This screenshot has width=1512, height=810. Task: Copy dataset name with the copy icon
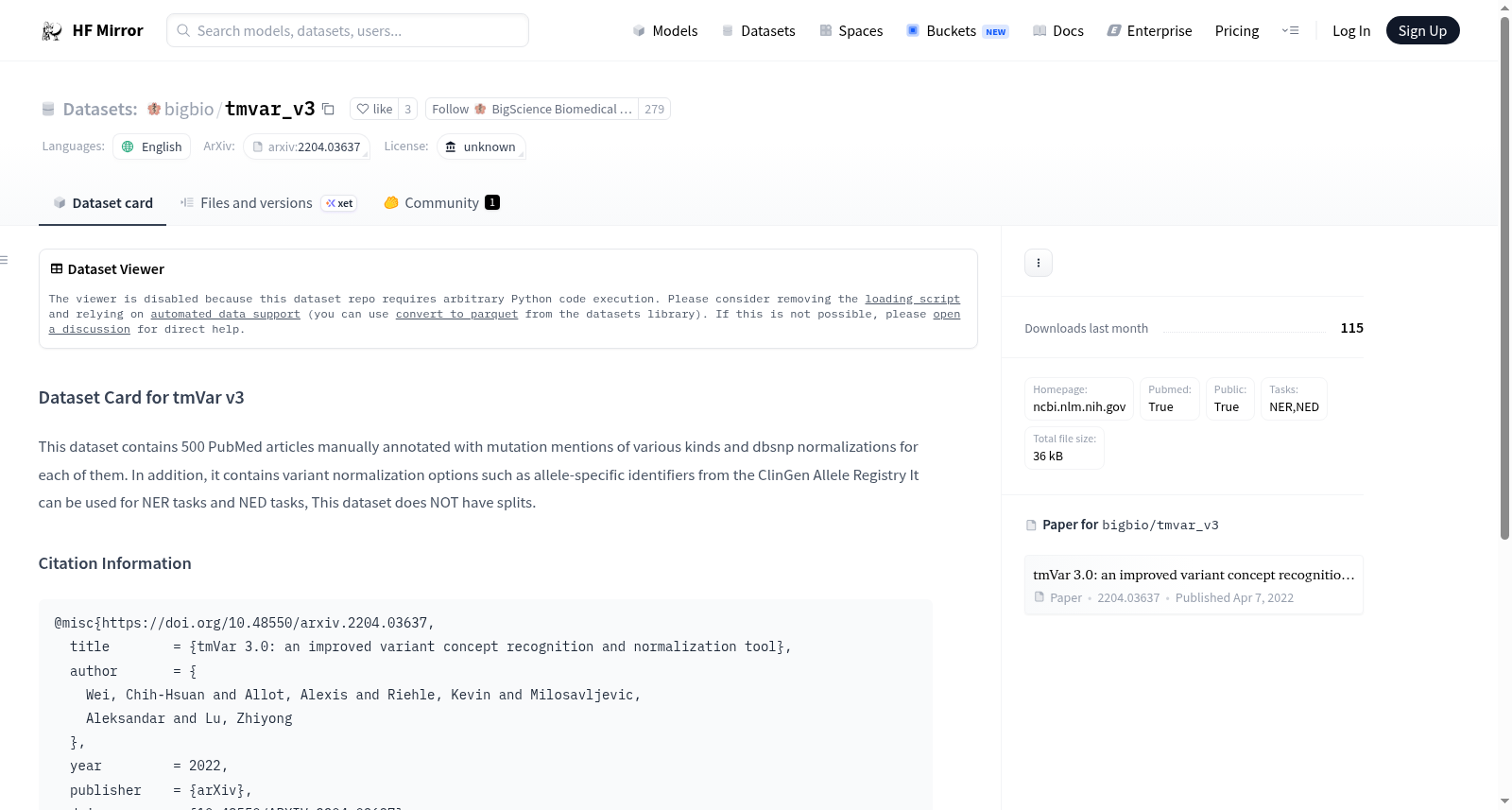pos(328,109)
